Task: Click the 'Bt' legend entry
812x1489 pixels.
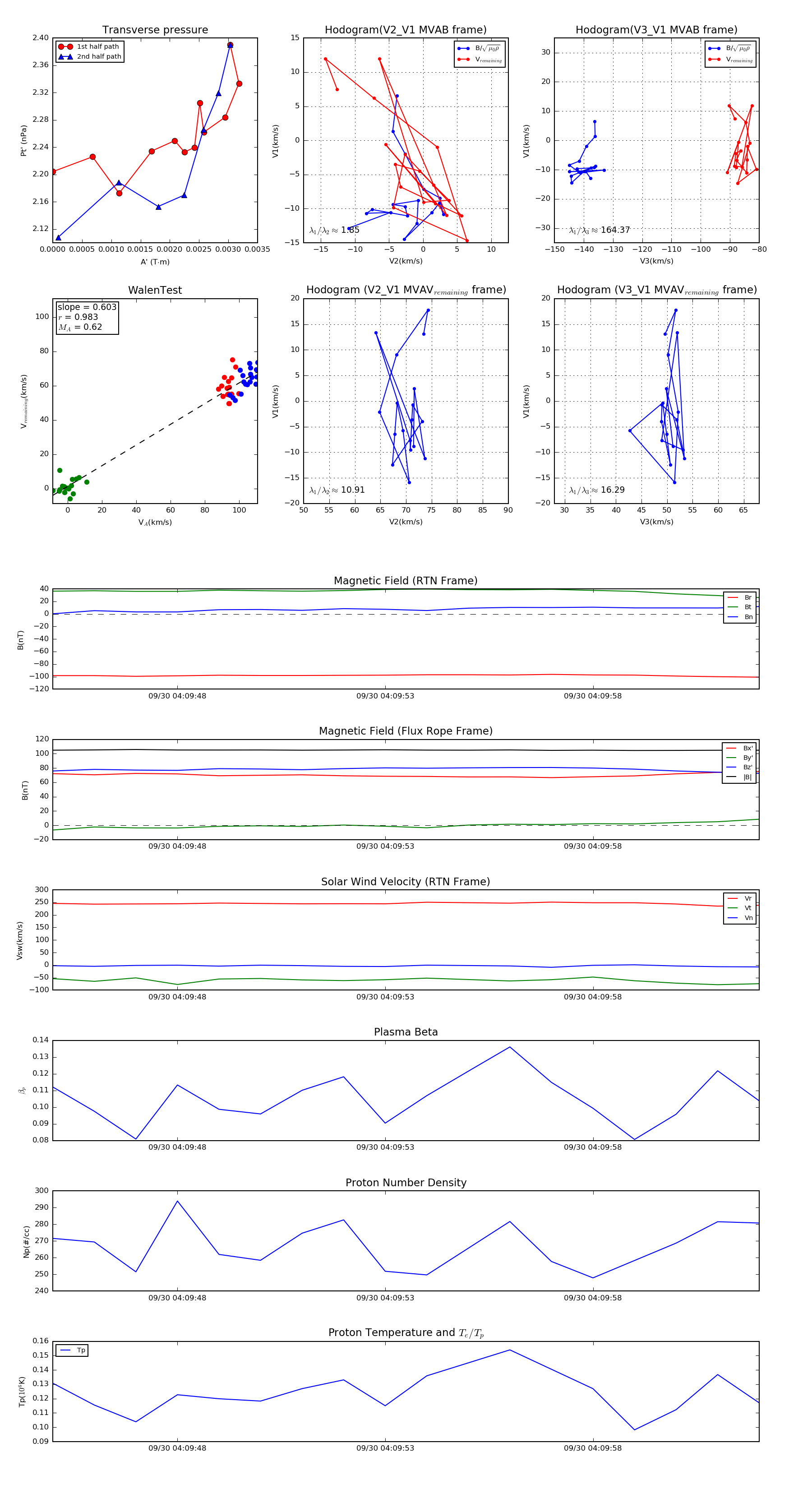Action: pyautogui.click(x=740, y=607)
